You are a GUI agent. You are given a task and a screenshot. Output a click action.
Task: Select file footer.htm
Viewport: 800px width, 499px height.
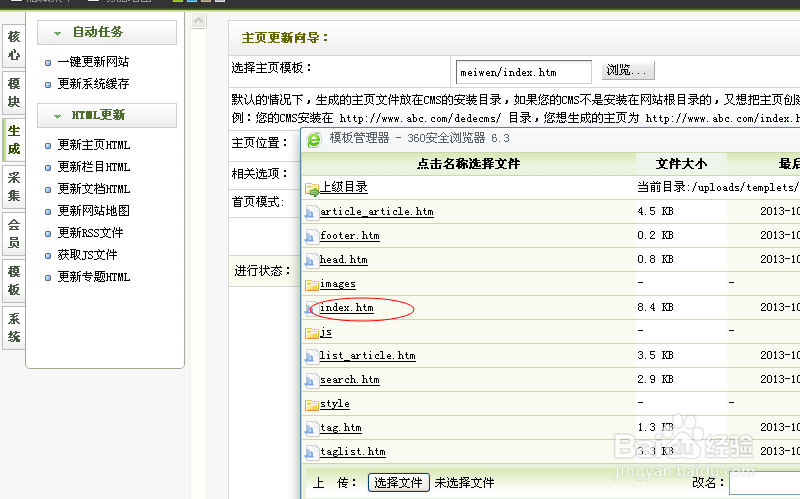point(349,236)
